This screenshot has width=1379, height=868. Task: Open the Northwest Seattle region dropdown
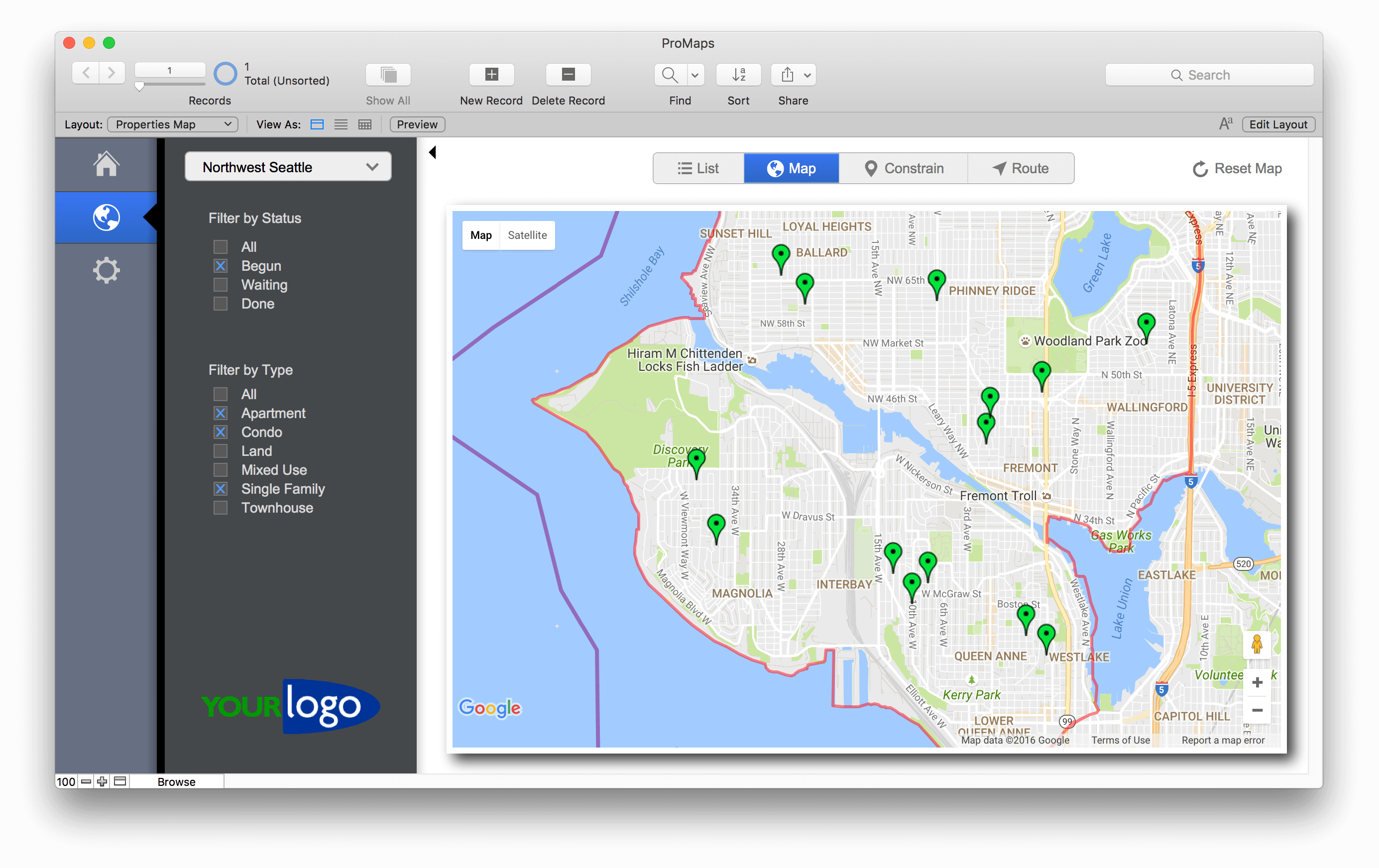coord(287,167)
